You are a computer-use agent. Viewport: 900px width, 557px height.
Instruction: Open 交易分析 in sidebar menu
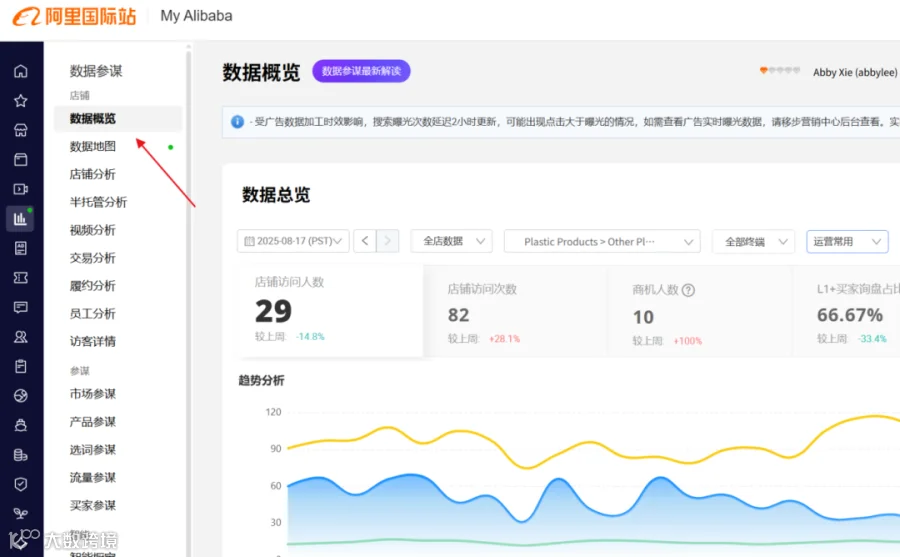(92, 258)
